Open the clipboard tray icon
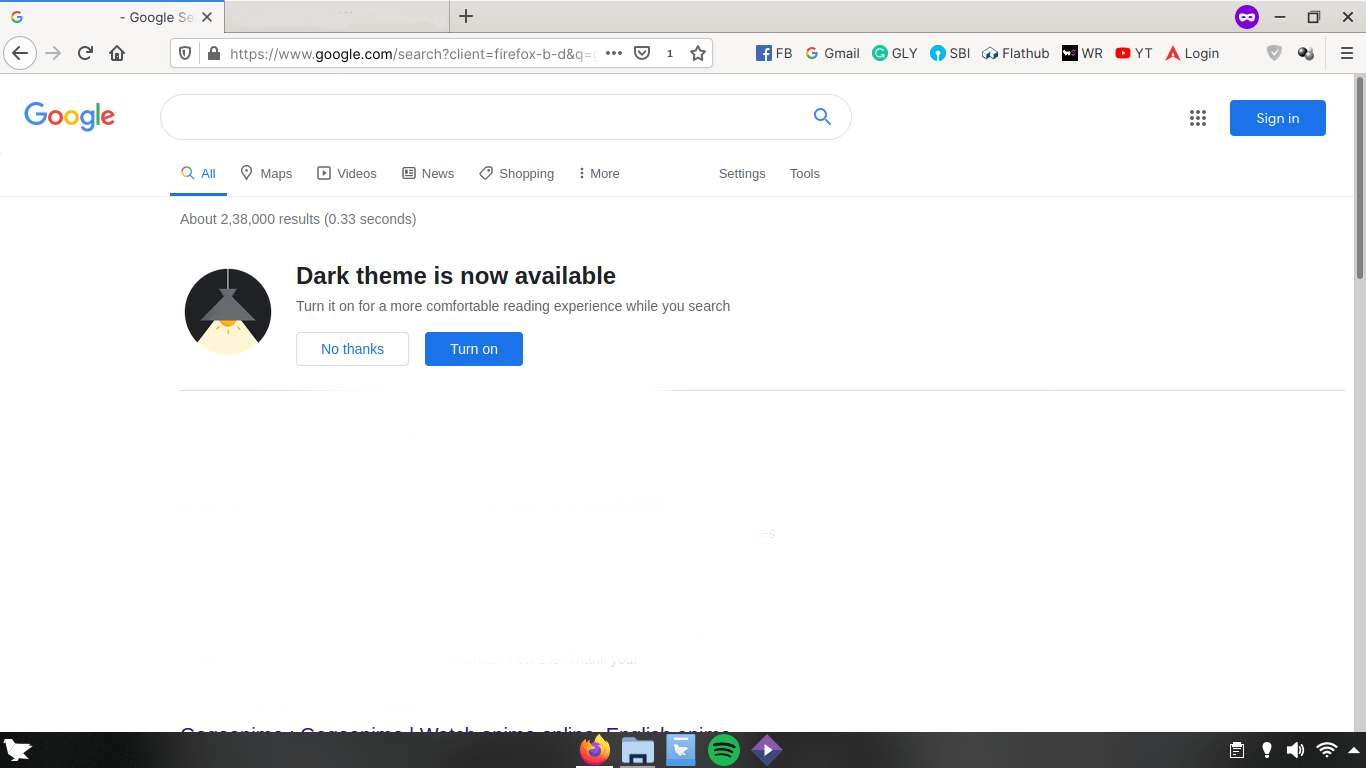Screen dimensions: 1366x768 click(x=1237, y=750)
